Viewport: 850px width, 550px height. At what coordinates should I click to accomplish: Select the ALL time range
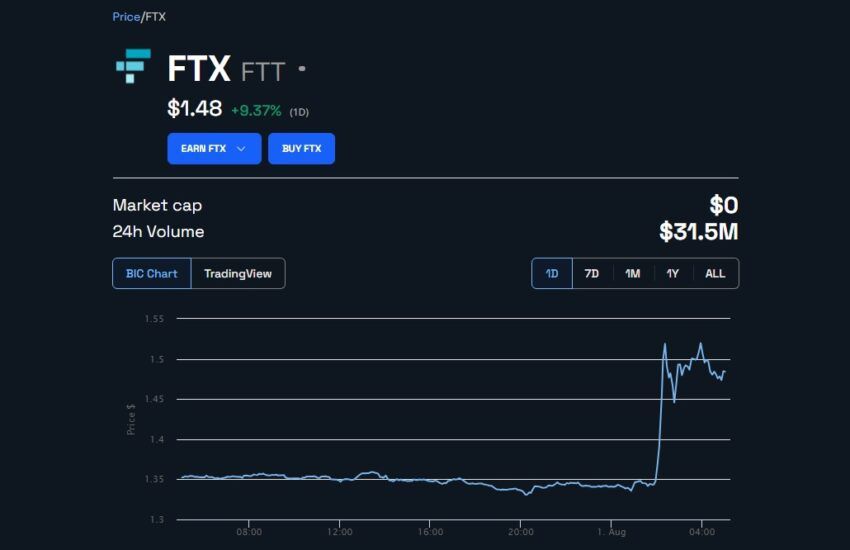coord(715,274)
